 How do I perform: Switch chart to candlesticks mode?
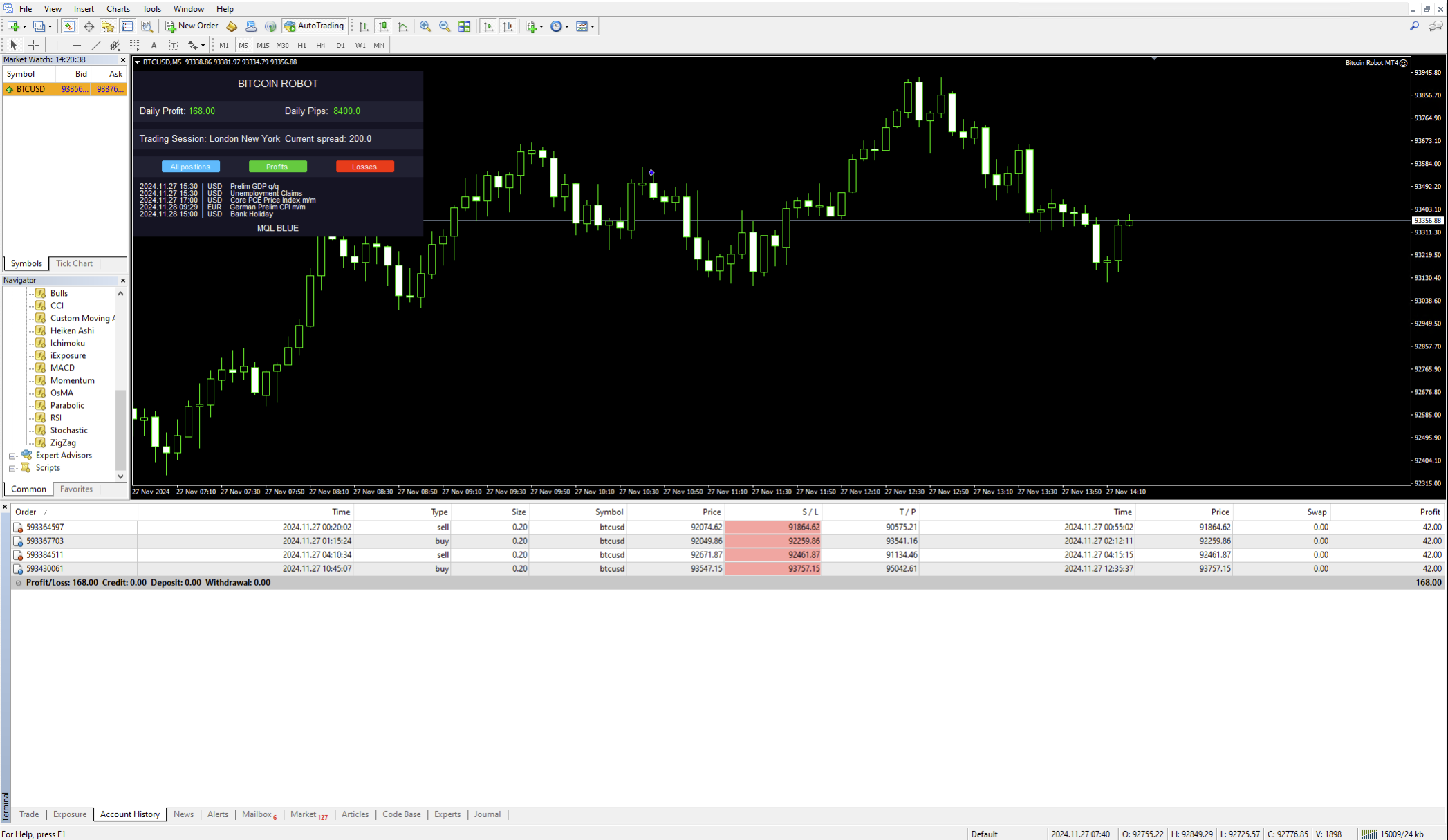pyautogui.click(x=383, y=26)
